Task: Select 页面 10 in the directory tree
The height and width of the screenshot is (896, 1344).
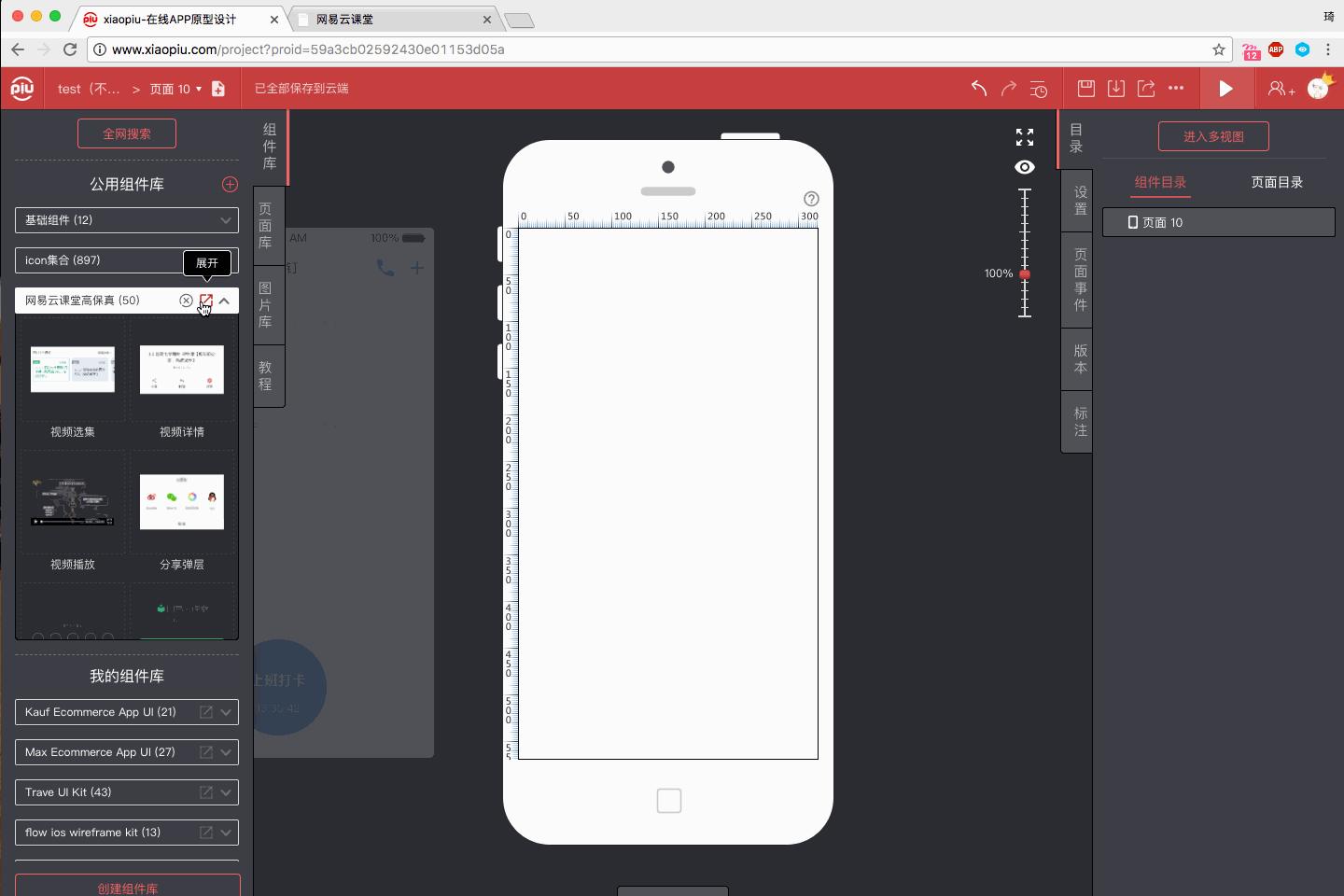Action: pos(1219,222)
